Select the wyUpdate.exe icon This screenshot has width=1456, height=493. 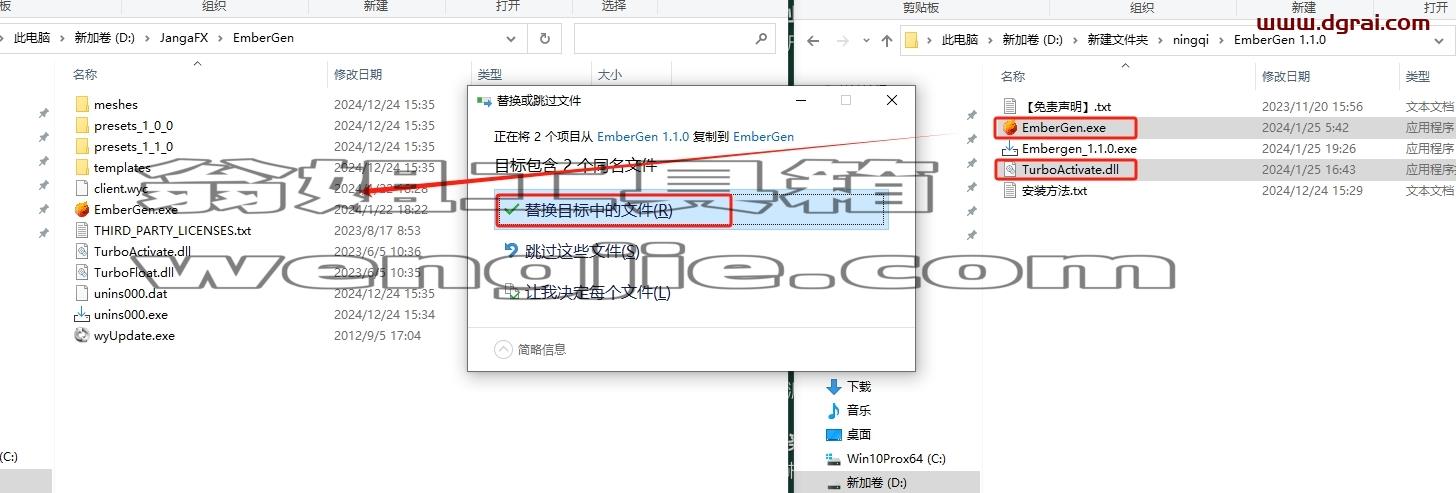pyautogui.click(x=82, y=335)
